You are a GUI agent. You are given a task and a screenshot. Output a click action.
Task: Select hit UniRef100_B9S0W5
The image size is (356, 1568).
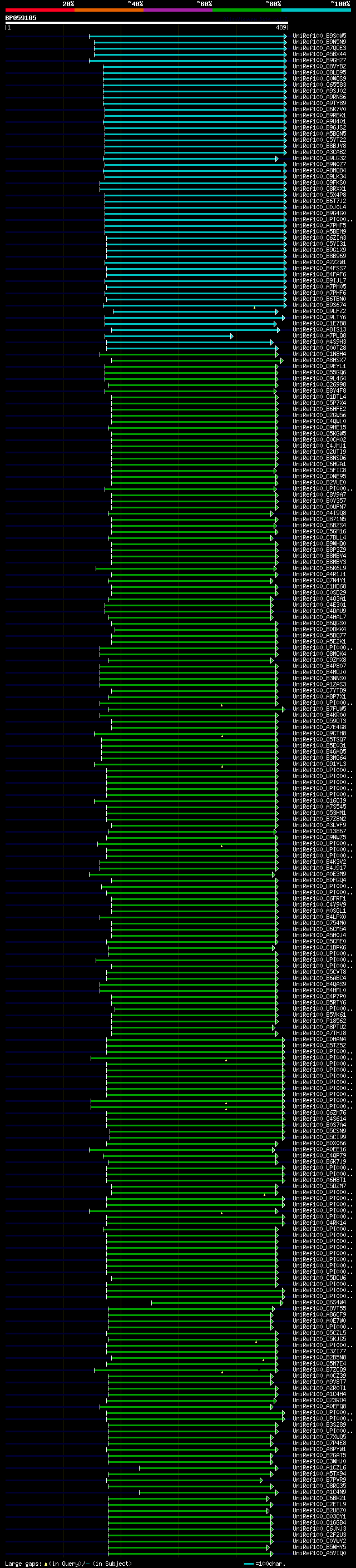point(319,36)
